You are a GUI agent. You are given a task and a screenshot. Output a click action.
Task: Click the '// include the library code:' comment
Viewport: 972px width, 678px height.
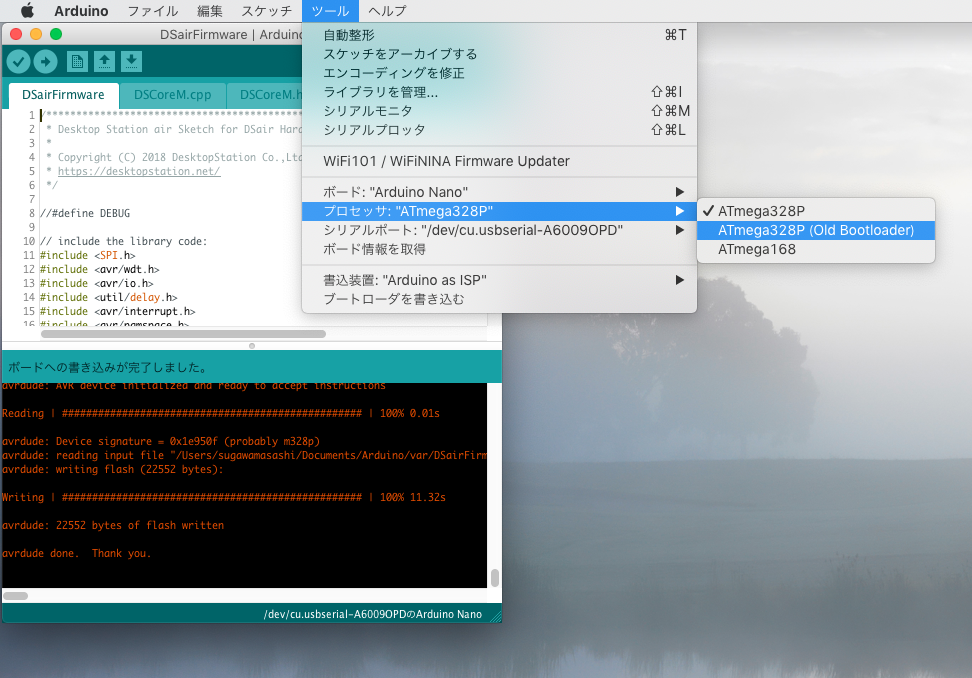123,241
